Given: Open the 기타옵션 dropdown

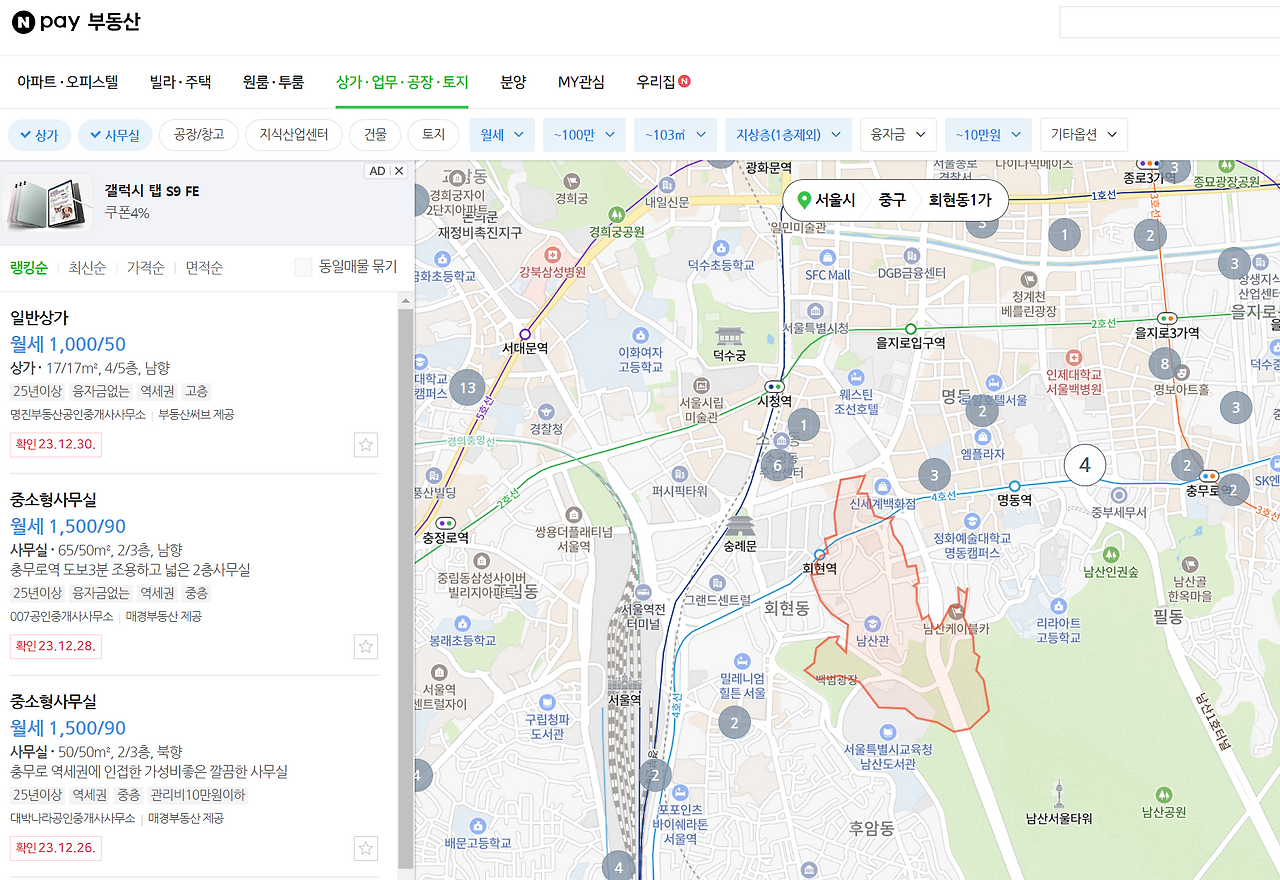Looking at the screenshot, I should point(1084,135).
